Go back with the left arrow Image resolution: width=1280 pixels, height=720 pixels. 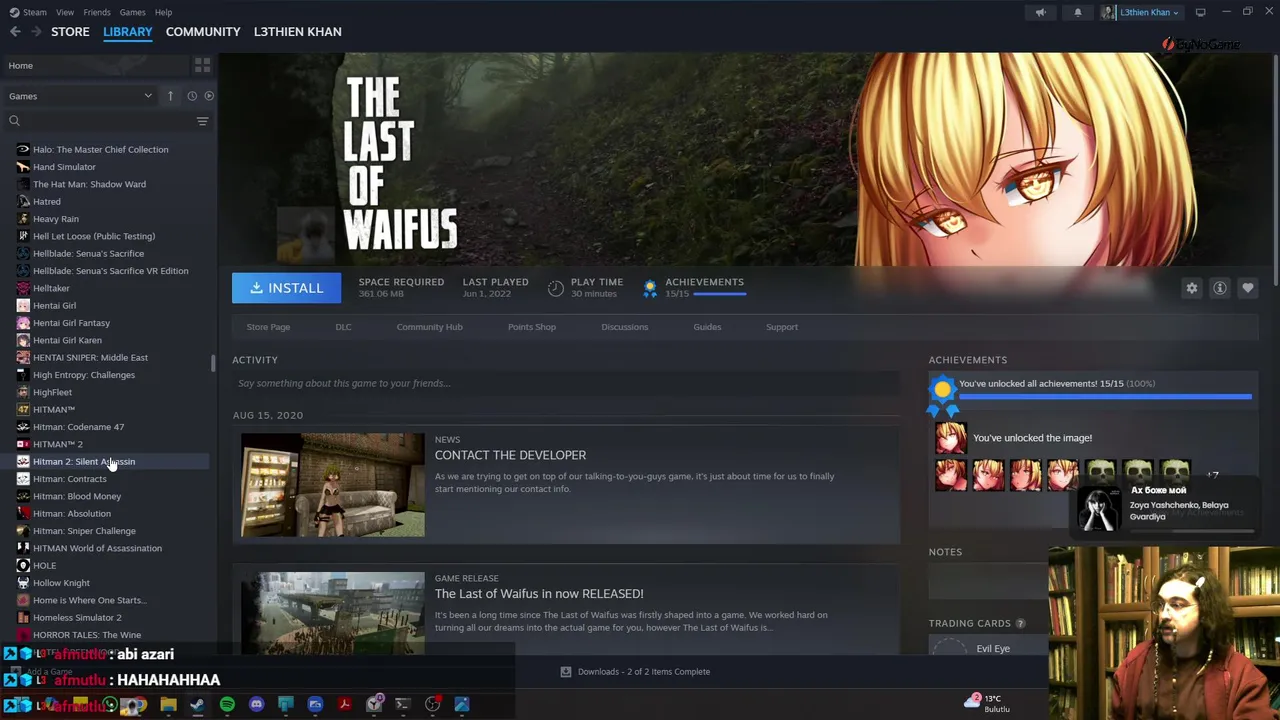[x=15, y=32]
